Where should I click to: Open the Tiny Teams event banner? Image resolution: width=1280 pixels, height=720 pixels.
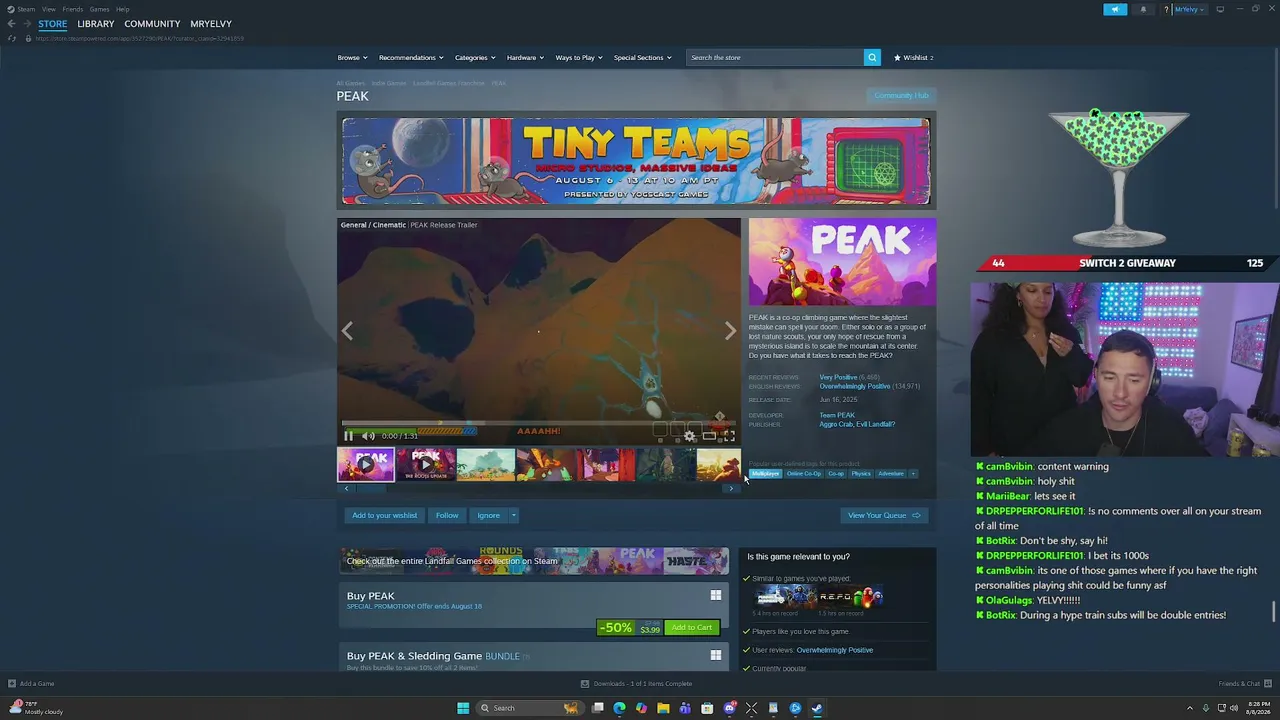pyautogui.click(x=636, y=161)
